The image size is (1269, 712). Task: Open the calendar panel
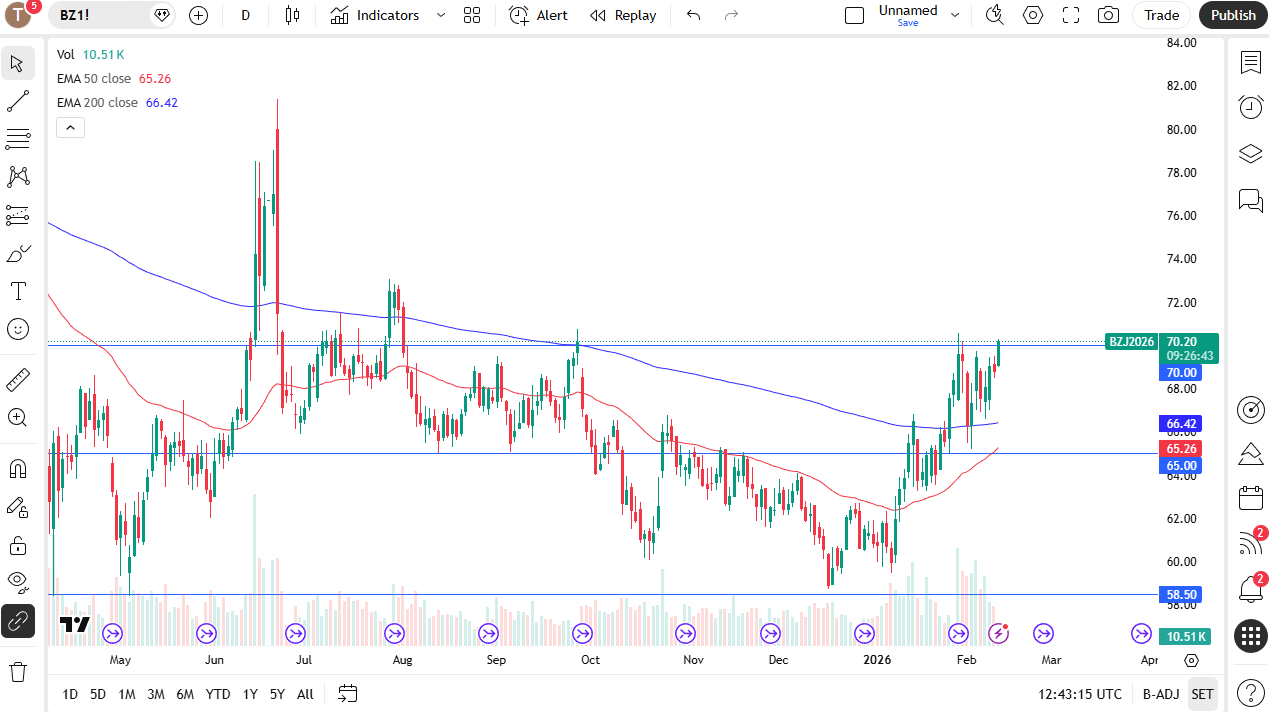tap(1250, 497)
